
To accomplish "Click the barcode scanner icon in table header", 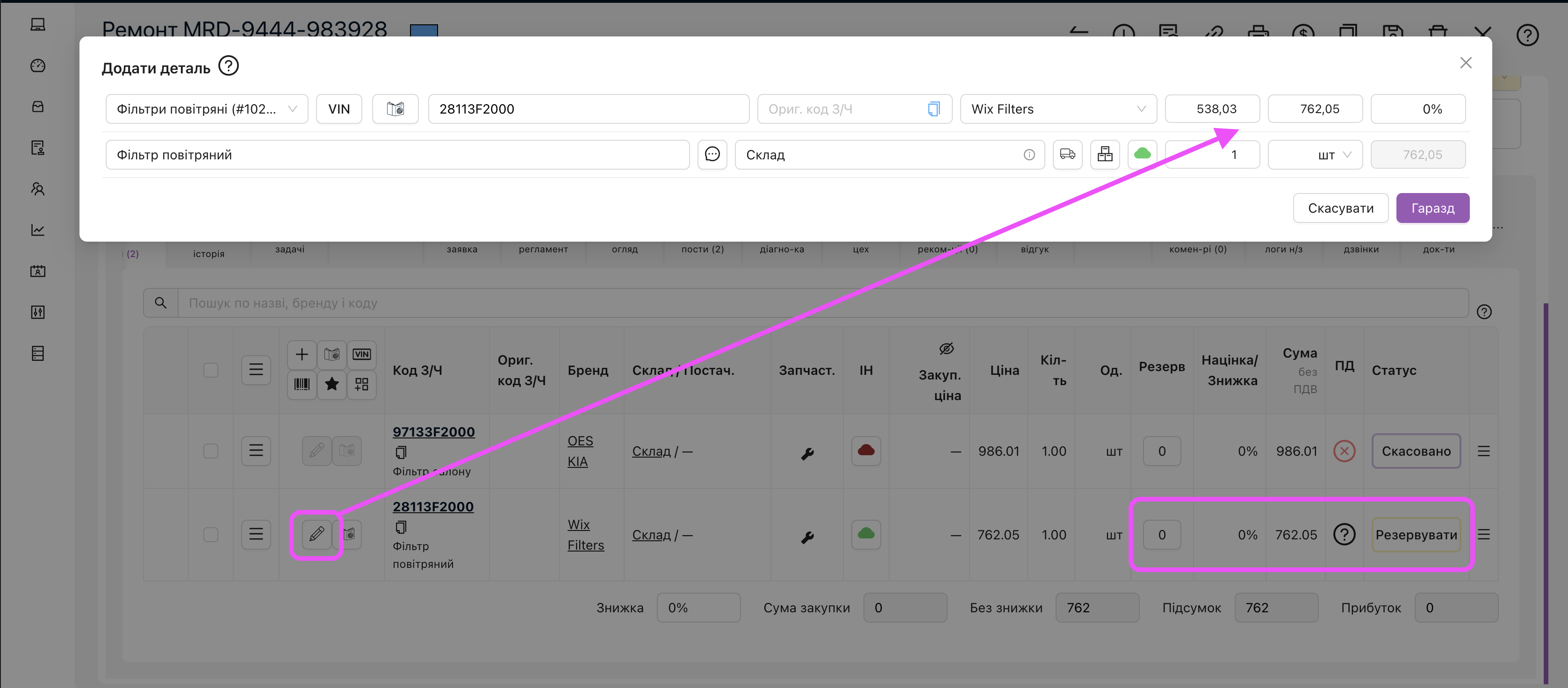I will (302, 384).
